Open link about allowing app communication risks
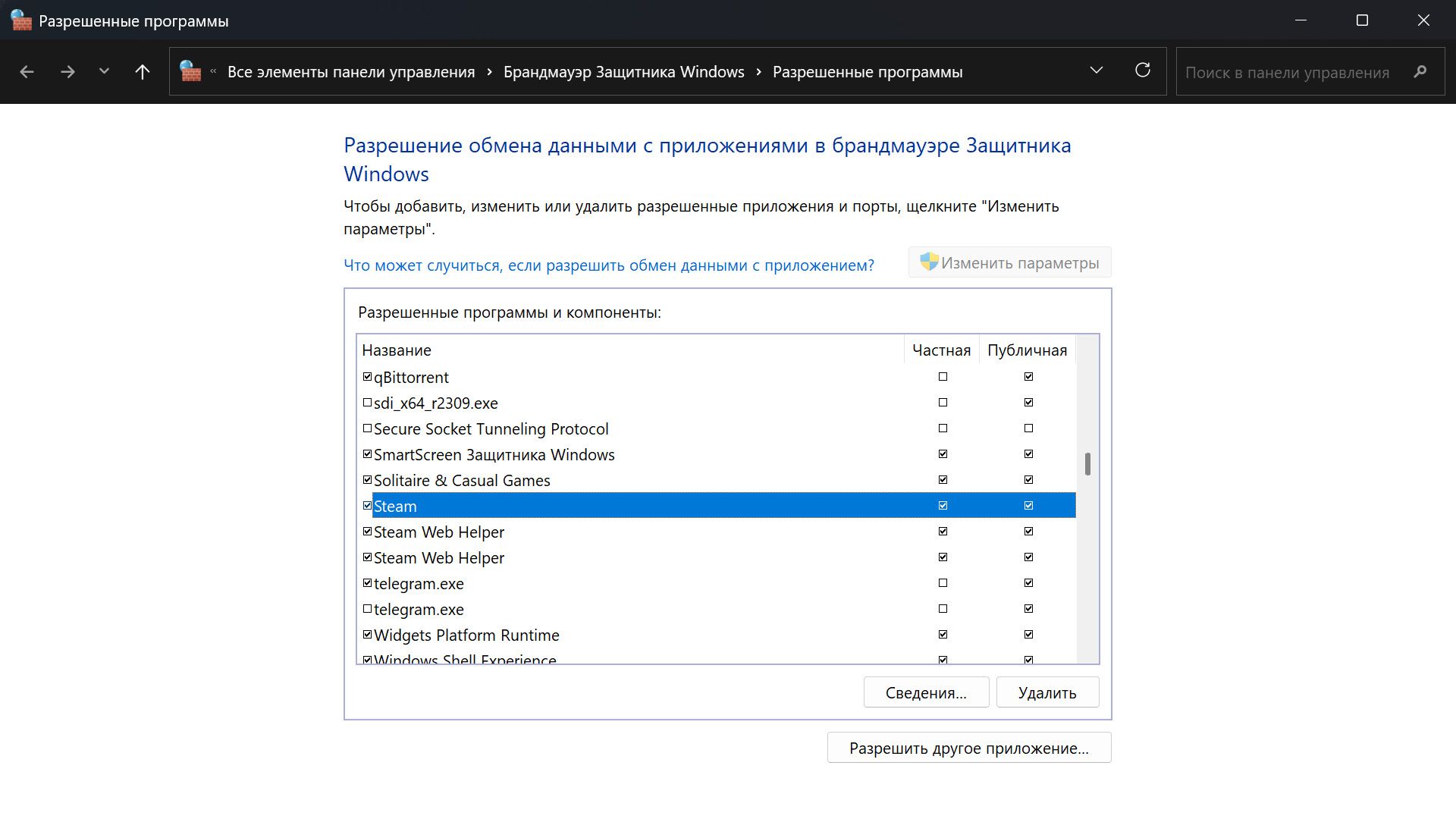The image size is (1456, 819). pos(608,265)
